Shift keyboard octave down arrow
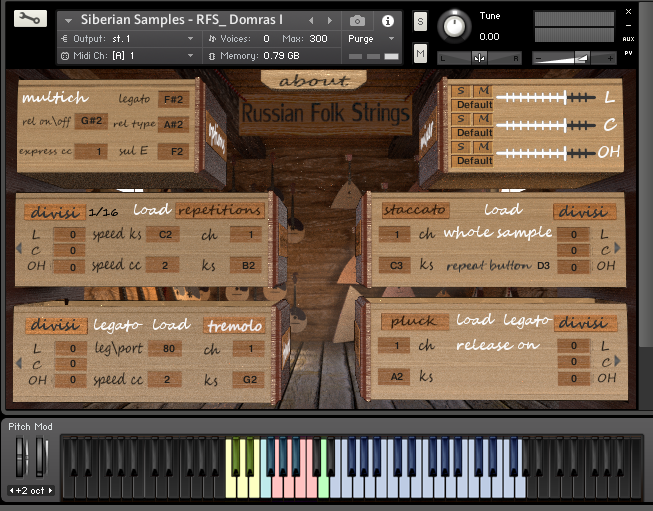Viewport: 653px width, 511px height. tap(12, 491)
